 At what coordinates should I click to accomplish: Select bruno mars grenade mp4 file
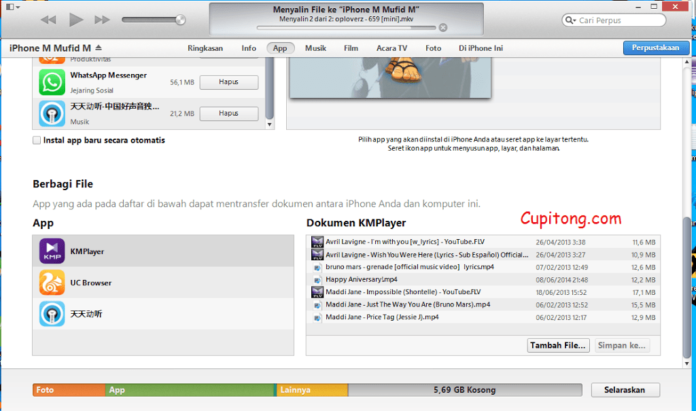click(483, 267)
